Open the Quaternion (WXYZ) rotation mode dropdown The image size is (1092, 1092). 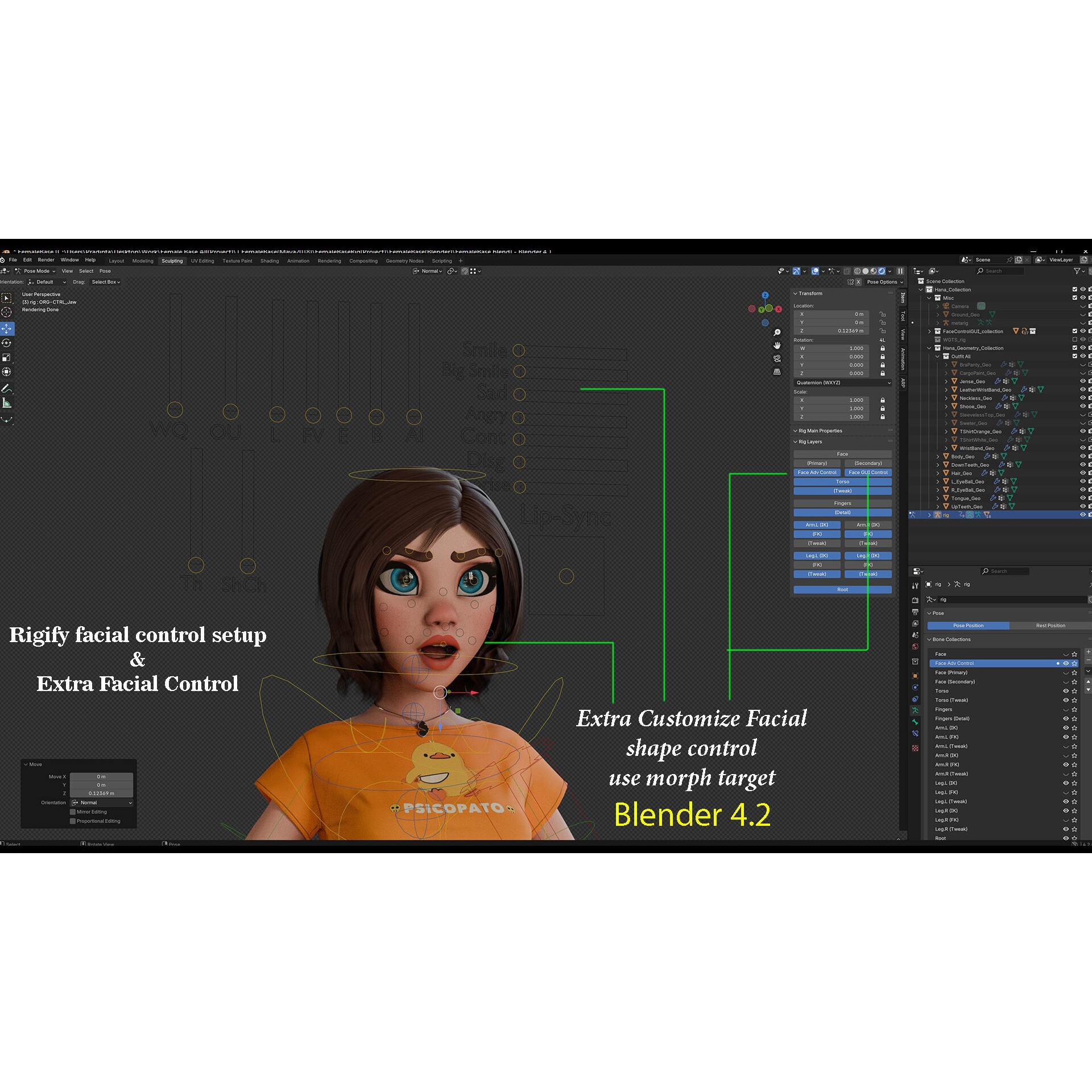coord(843,382)
